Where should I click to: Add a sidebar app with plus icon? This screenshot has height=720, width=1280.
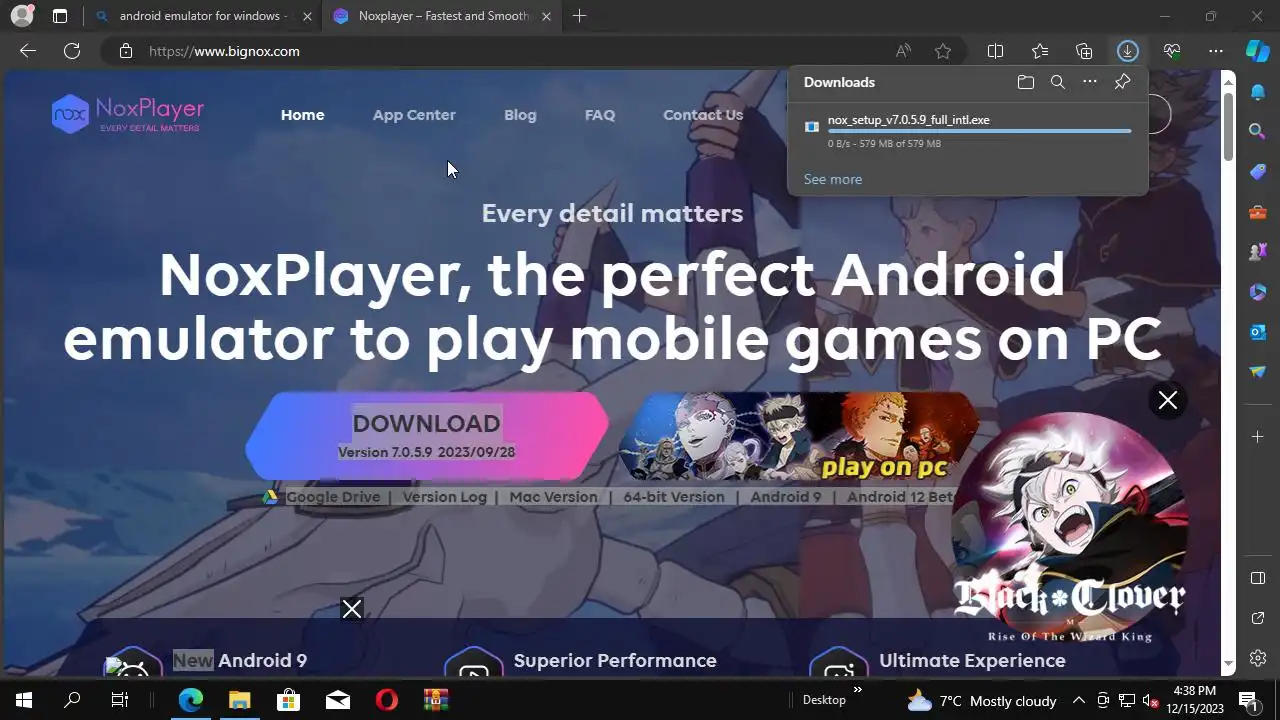pyautogui.click(x=1258, y=437)
